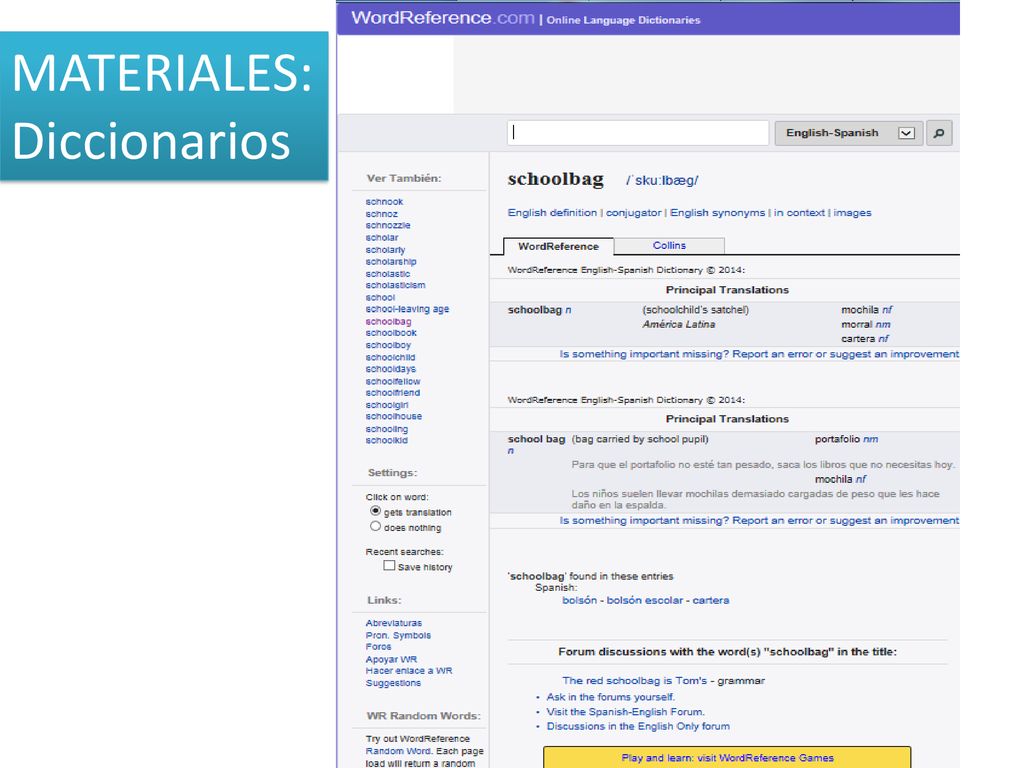This screenshot has width=1024, height=768.
Task: Select 'does nothing' radio option
Action: [375, 526]
